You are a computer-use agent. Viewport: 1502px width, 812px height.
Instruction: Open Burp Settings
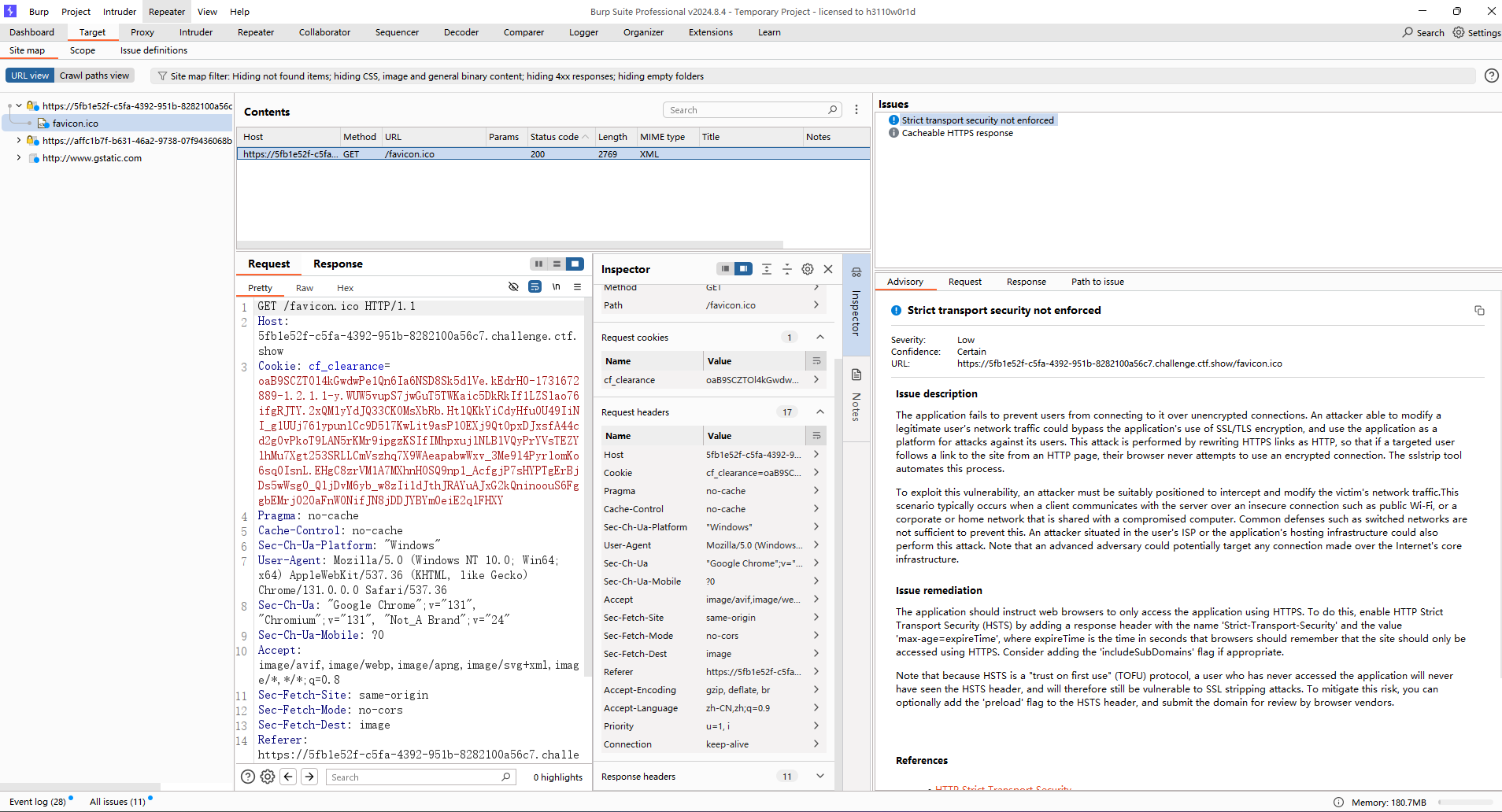point(1476,32)
